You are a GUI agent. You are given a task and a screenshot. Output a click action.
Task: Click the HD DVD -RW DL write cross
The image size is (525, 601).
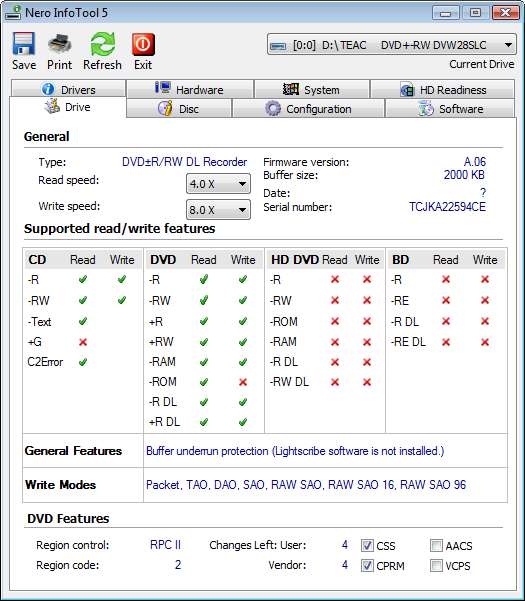(x=367, y=382)
